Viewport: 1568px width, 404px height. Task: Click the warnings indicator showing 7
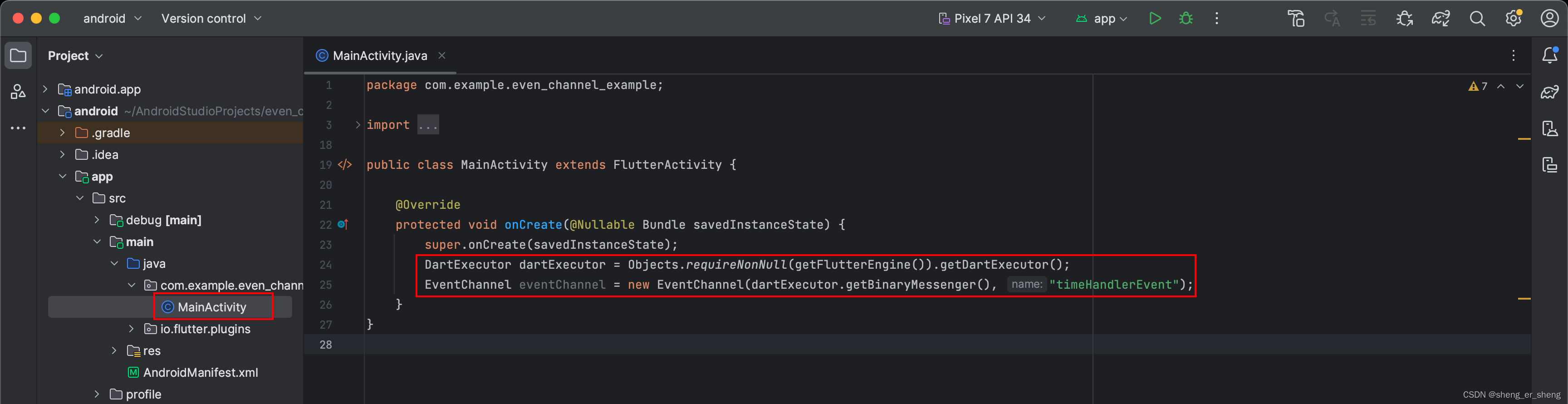coord(1478,86)
